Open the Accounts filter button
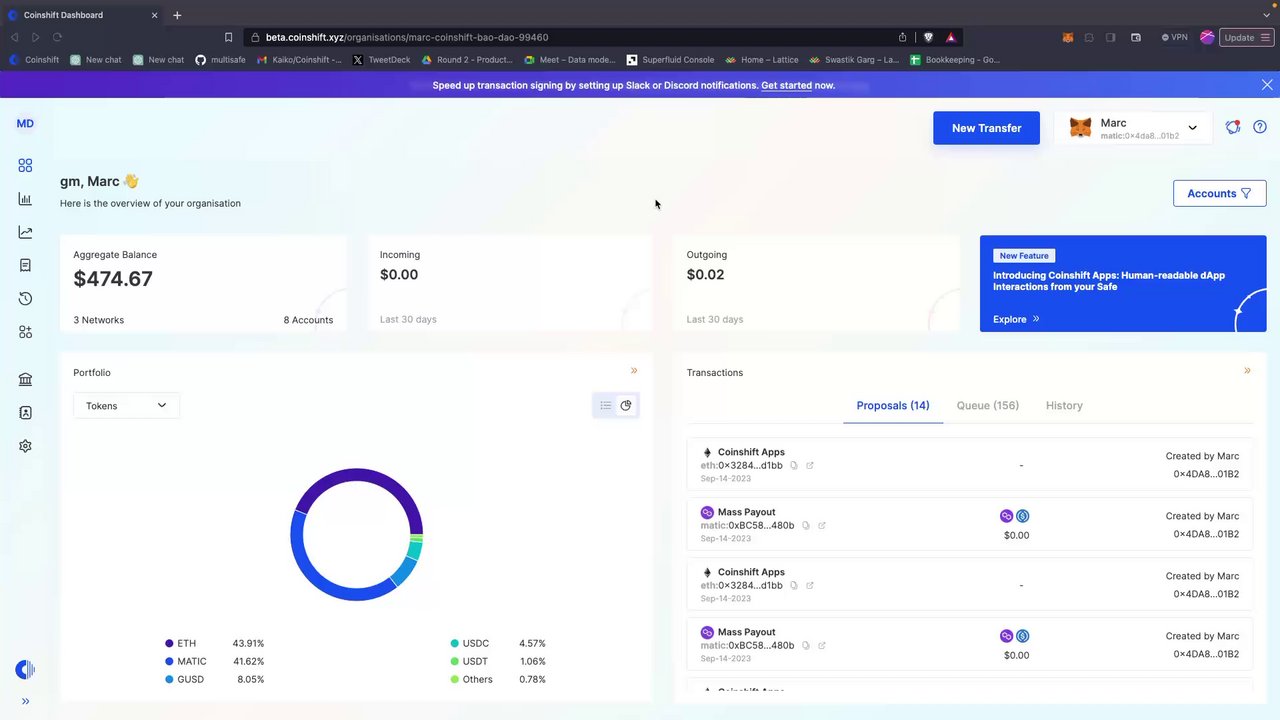 point(1219,193)
